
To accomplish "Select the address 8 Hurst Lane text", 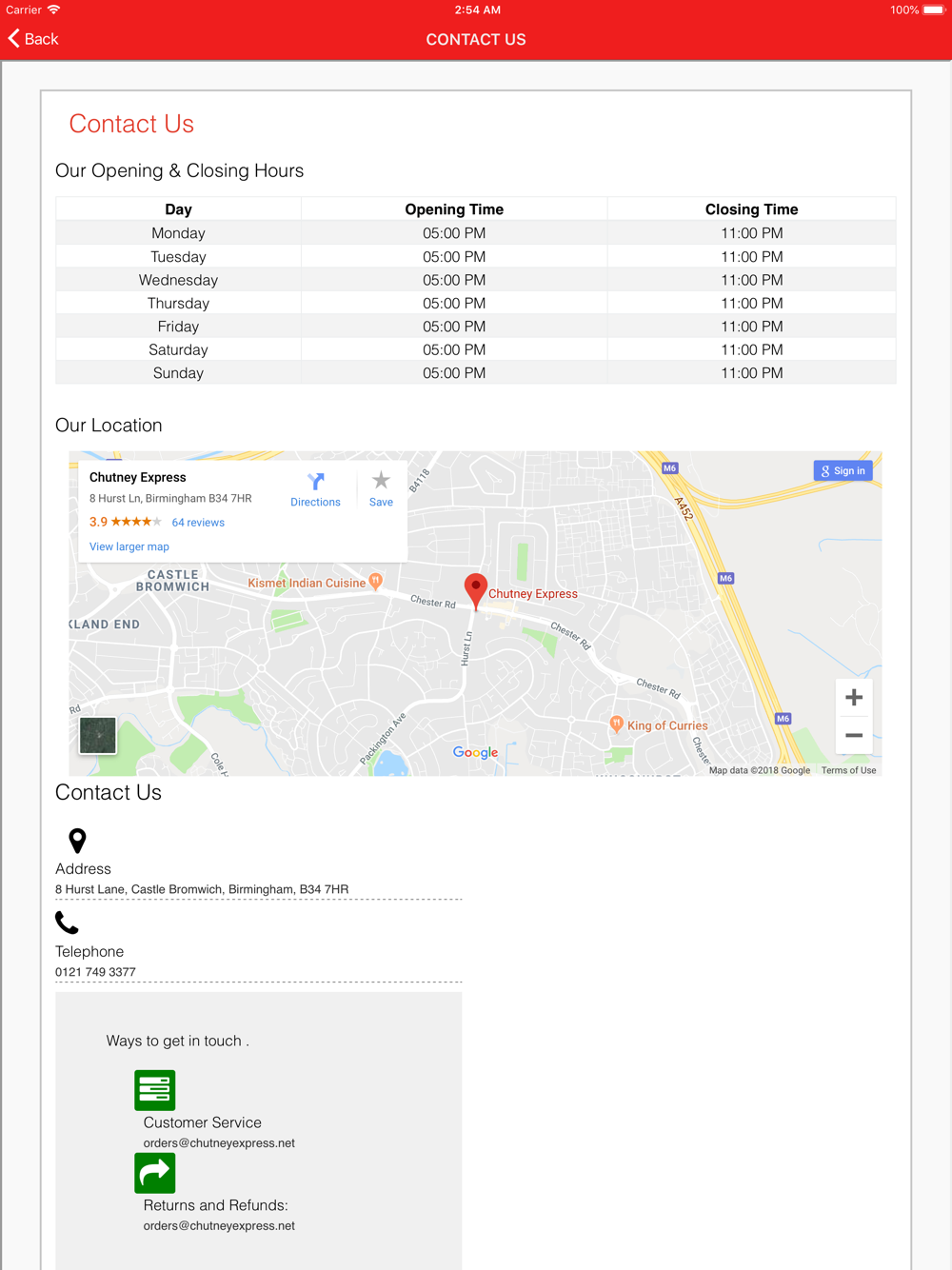I will [202, 889].
